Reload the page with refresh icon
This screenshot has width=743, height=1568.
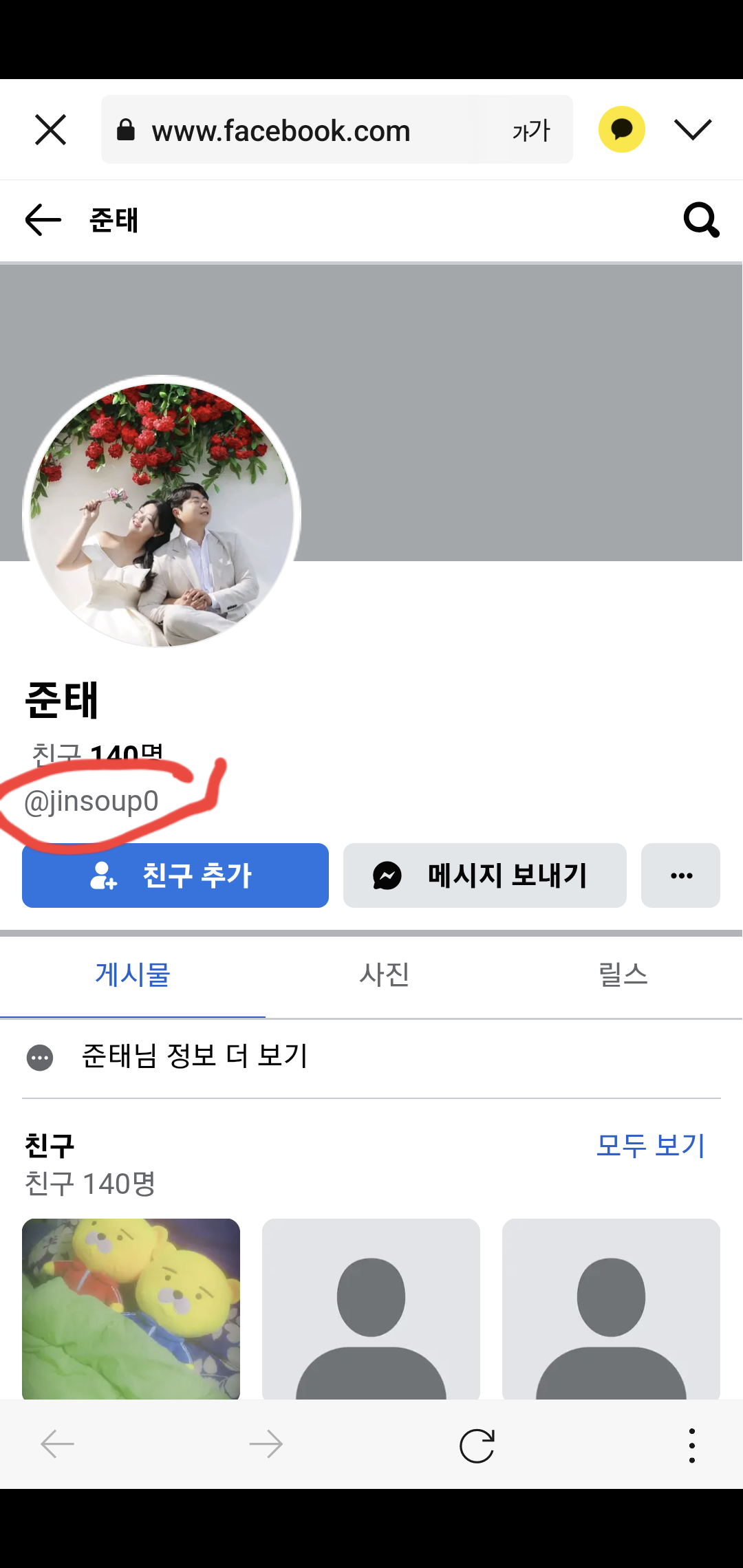tap(477, 1445)
